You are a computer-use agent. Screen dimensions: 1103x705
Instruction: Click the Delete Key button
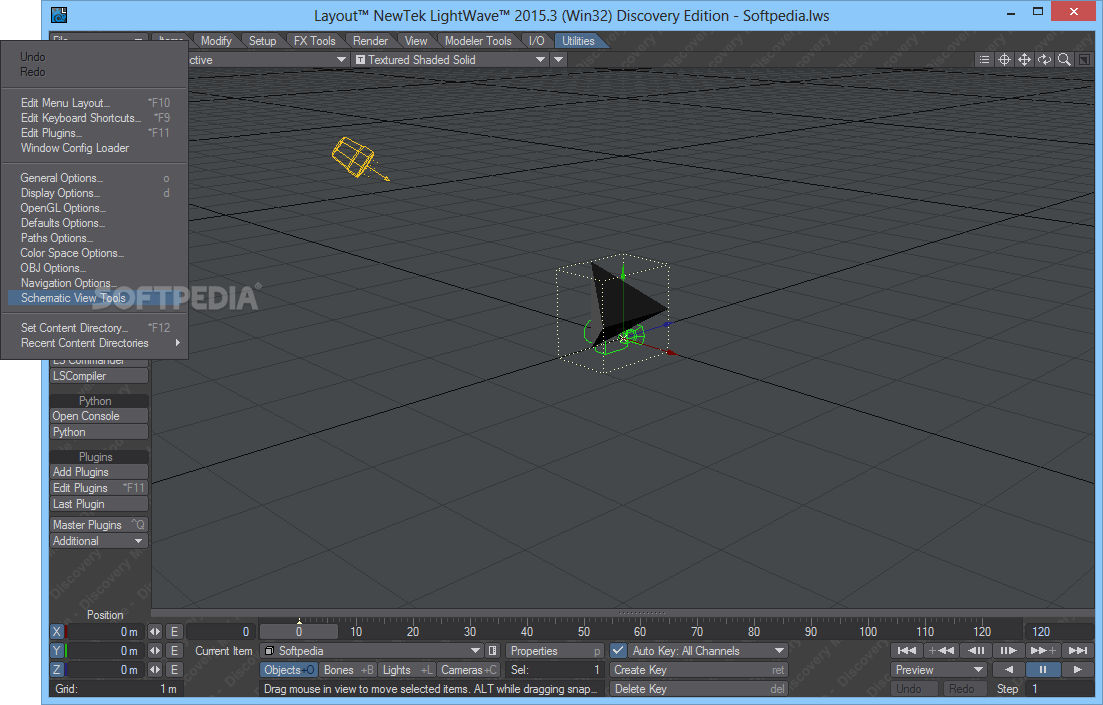coord(699,689)
